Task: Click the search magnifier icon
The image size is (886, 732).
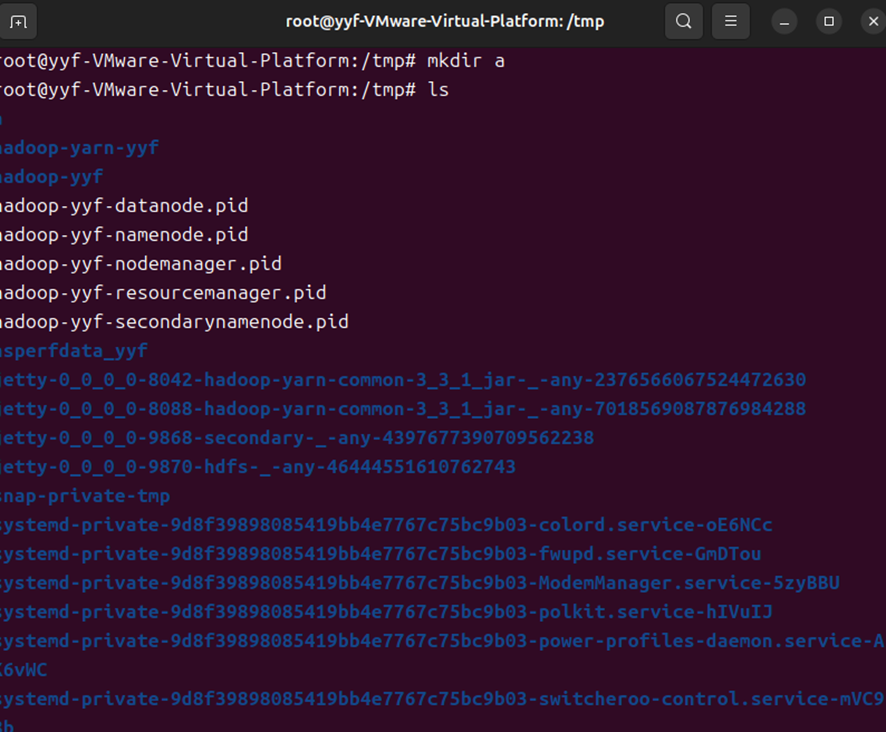Action: (683, 21)
